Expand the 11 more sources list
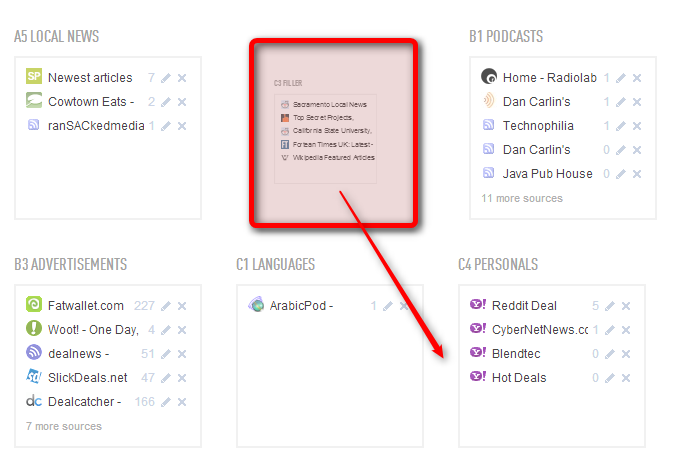The height and width of the screenshot is (469, 674). 522,198
